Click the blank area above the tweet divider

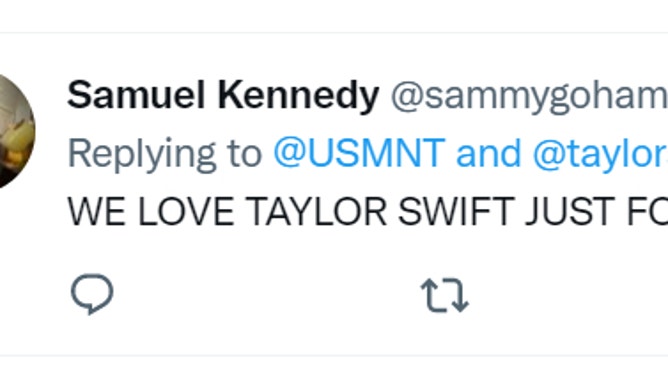[x=334, y=15]
